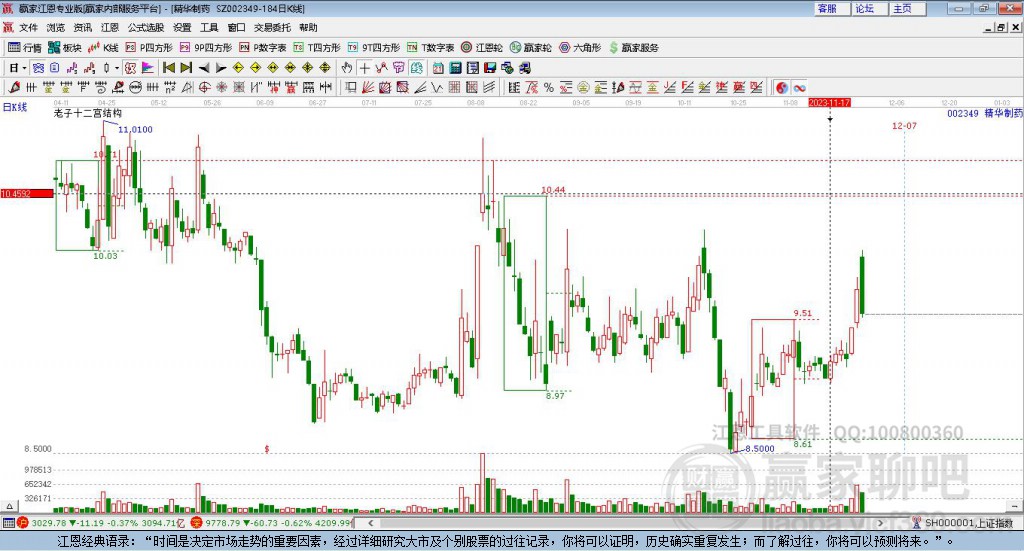Click the 002349 精华制药 stock label
The height and width of the screenshot is (551, 1024).
point(985,113)
